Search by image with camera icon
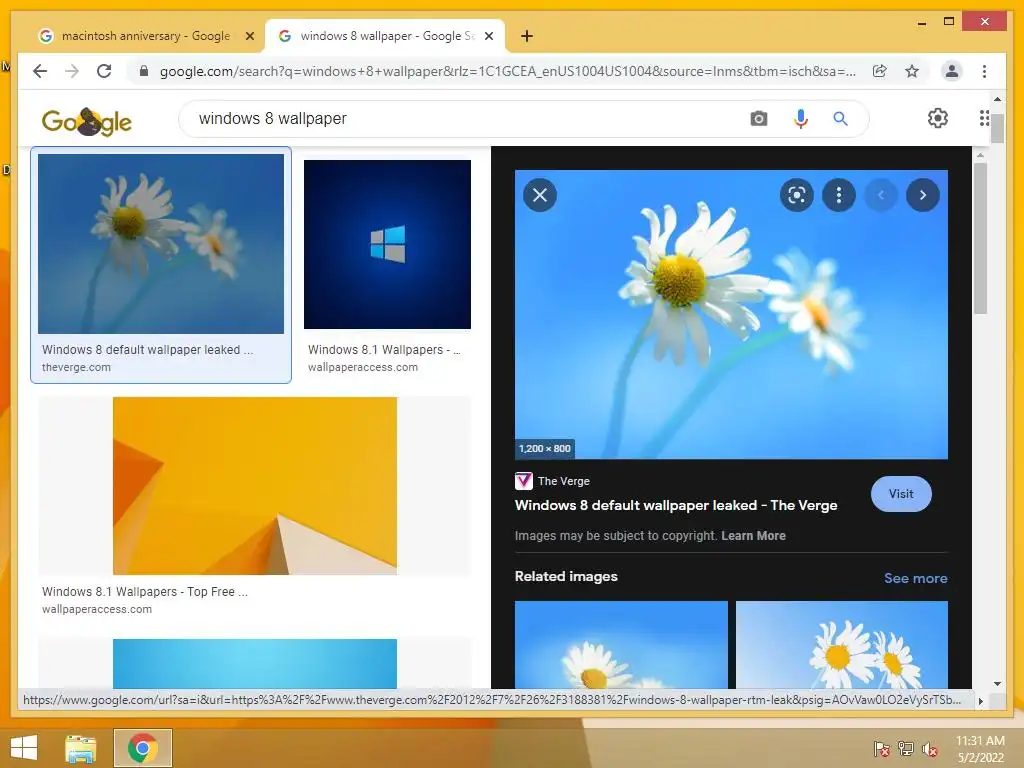The height and width of the screenshot is (768, 1024). click(758, 119)
